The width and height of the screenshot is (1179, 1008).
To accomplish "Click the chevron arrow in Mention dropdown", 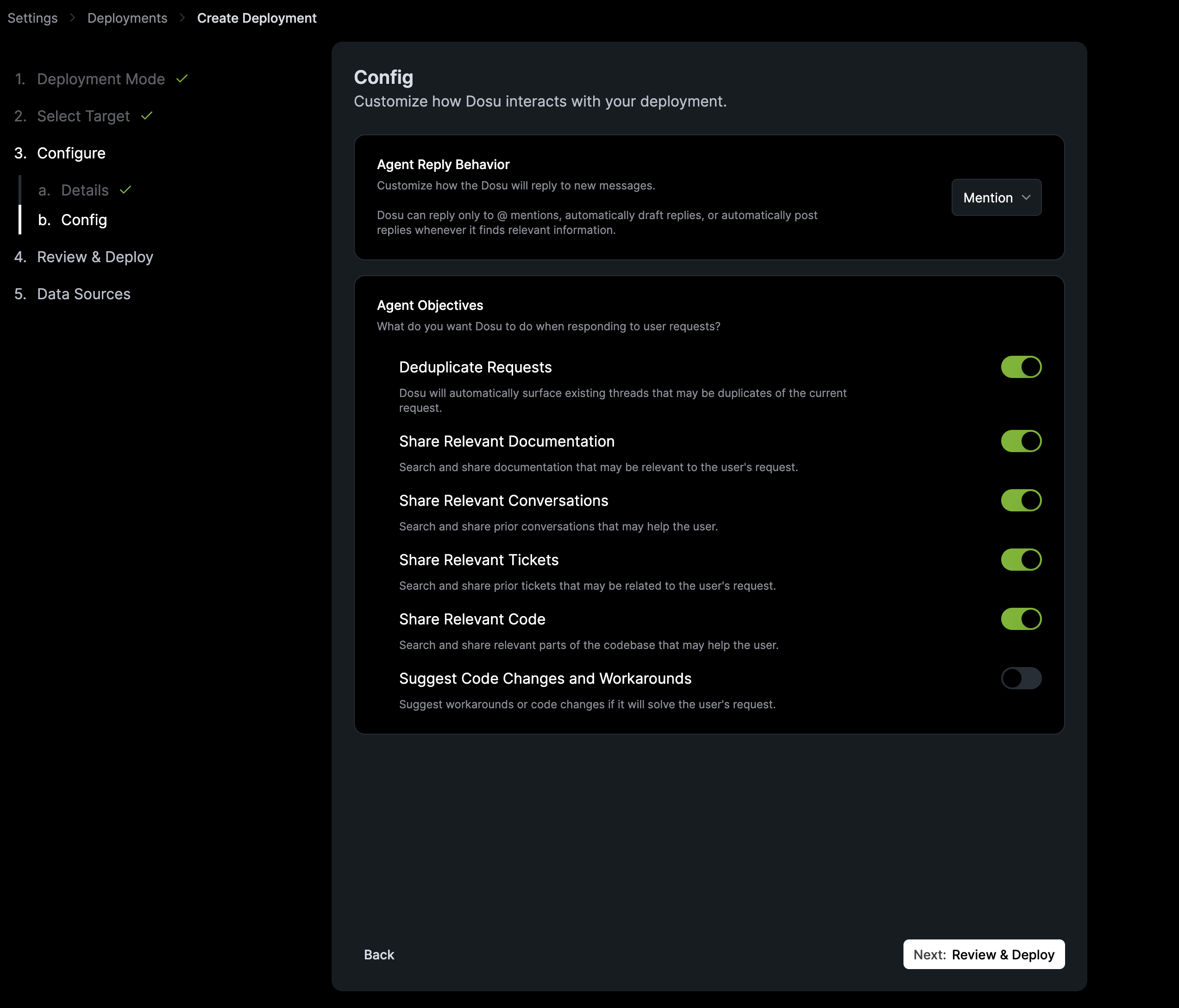I will click(1026, 197).
